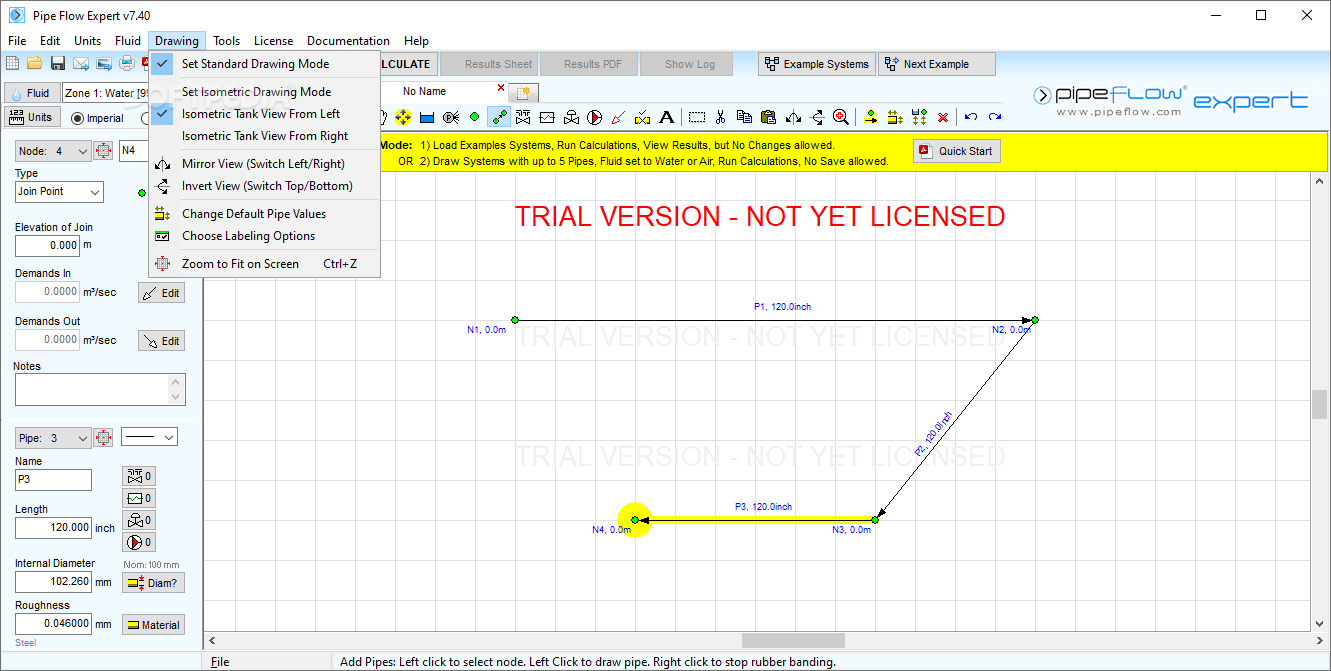Click the print icon in the toolbar
The image size is (1331, 671).
pos(127,64)
